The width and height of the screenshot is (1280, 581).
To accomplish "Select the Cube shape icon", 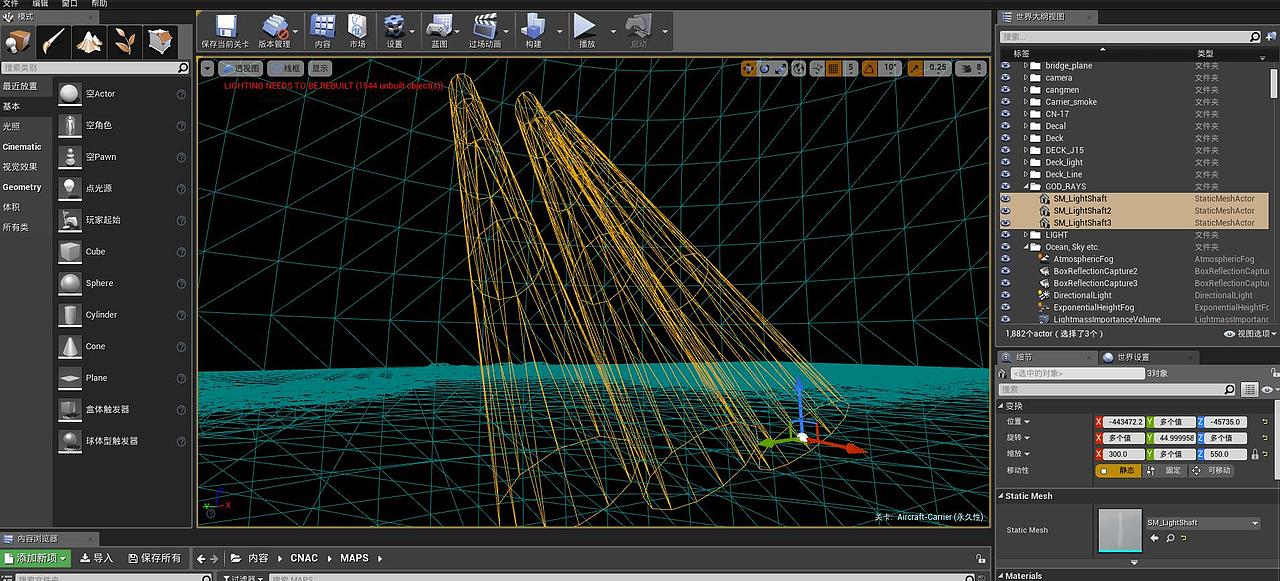I will (70, 251).
